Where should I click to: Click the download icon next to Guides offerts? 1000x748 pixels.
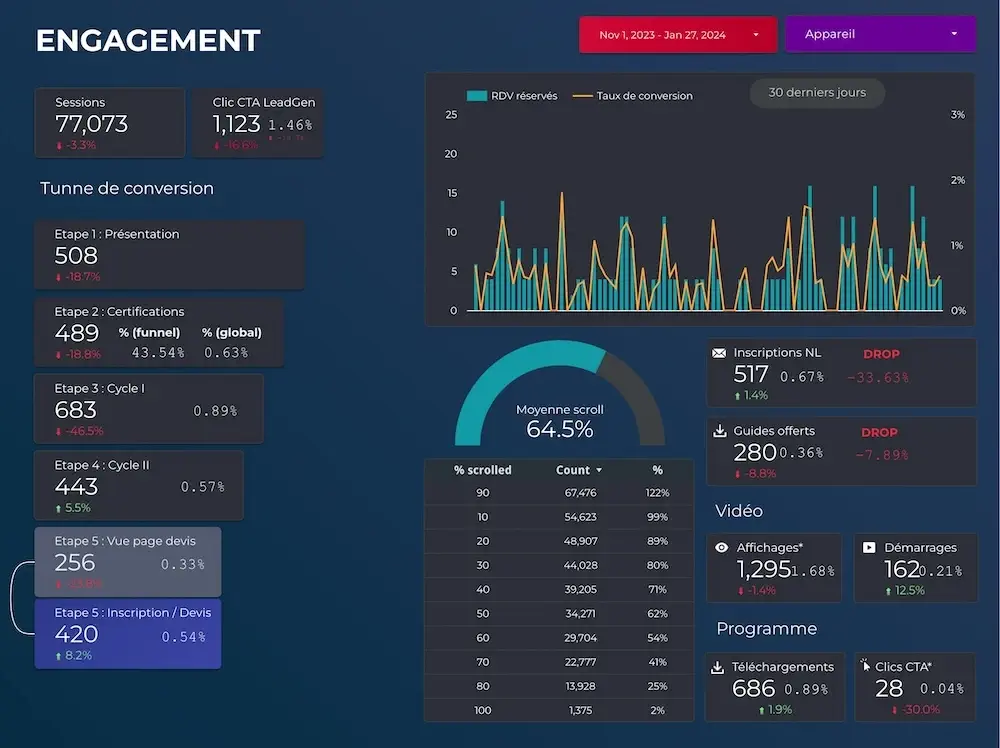tap(719, 431)
